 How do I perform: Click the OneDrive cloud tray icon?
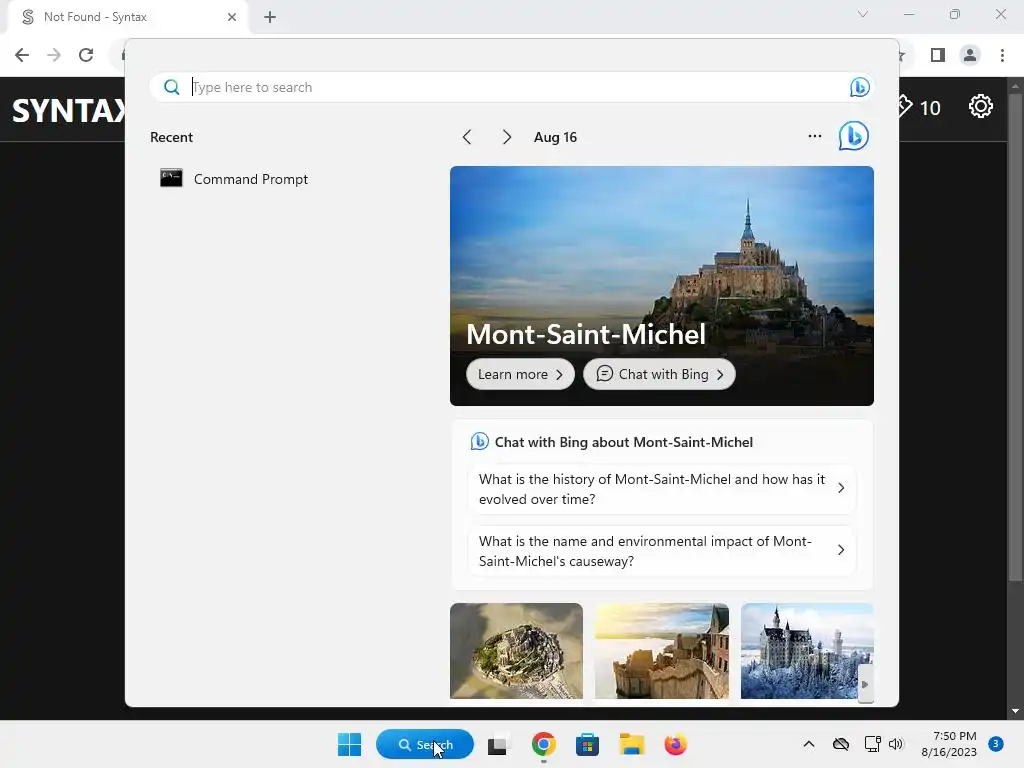click(840, 744)
